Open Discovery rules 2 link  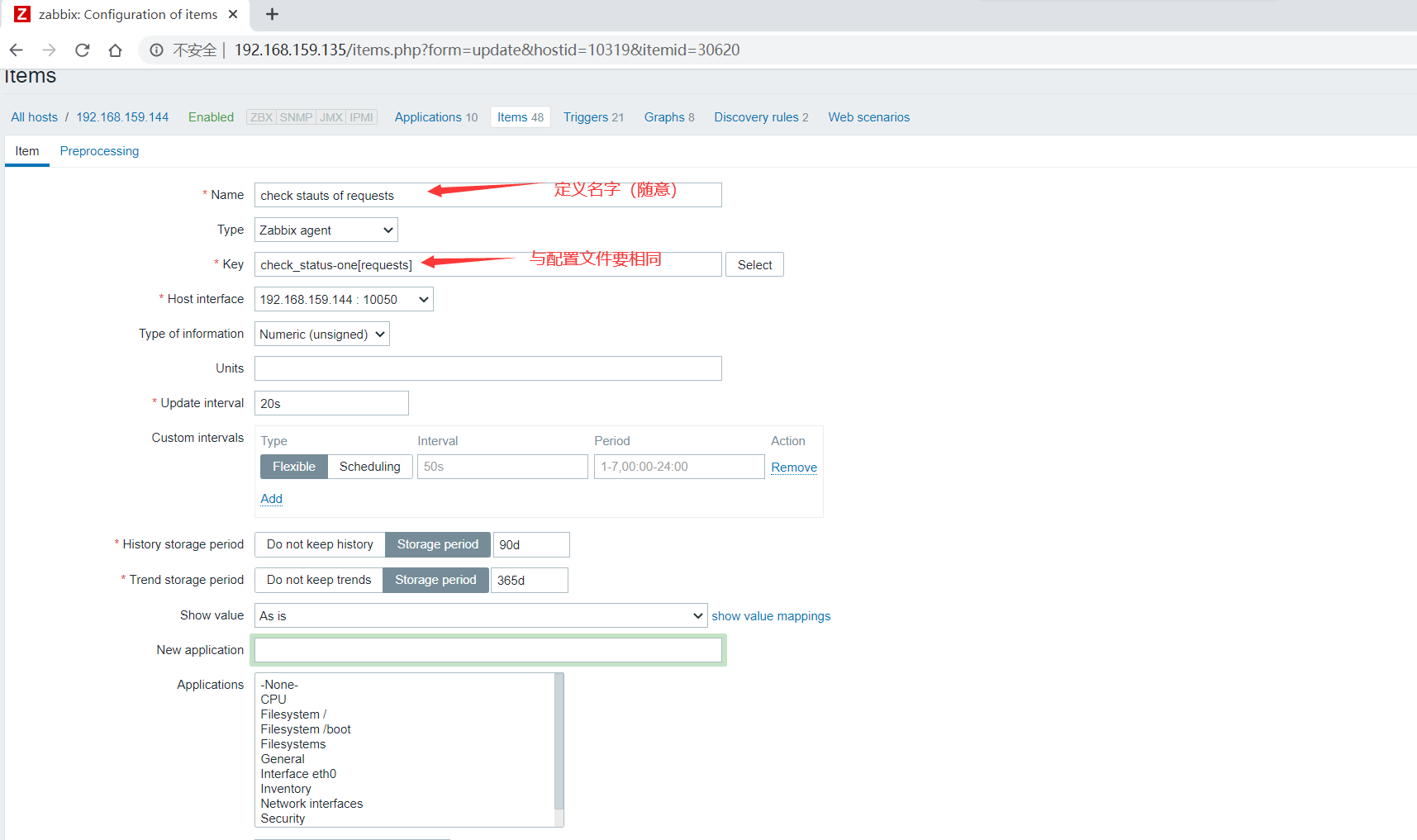pyautogui.click(x=761, y=117)
